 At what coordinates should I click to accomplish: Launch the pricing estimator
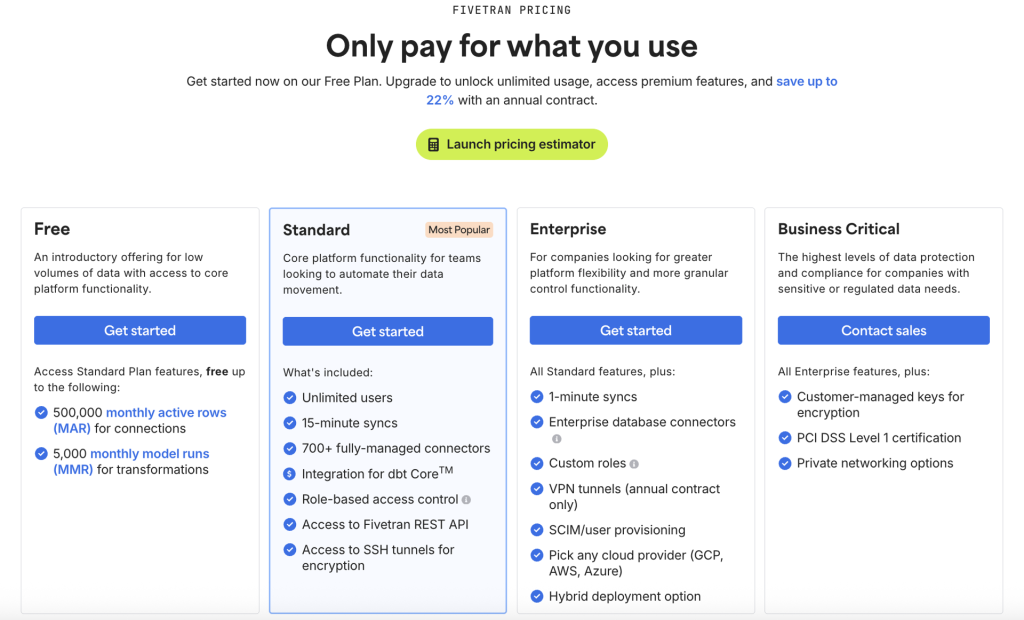512,144
